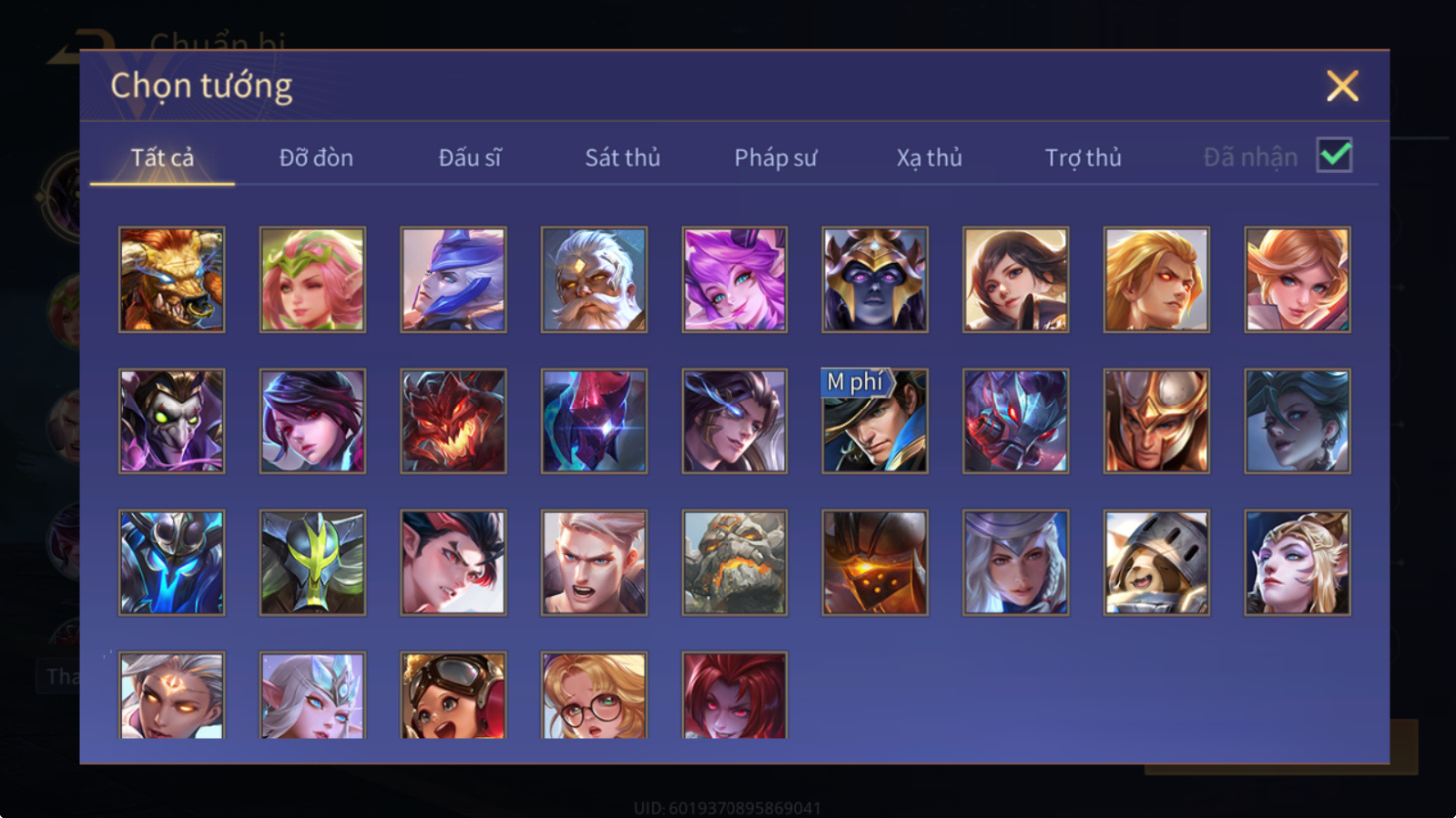Choose the red fire demon hero
1456x818 pixels.
pyautogui.click(x=453, y=420)
